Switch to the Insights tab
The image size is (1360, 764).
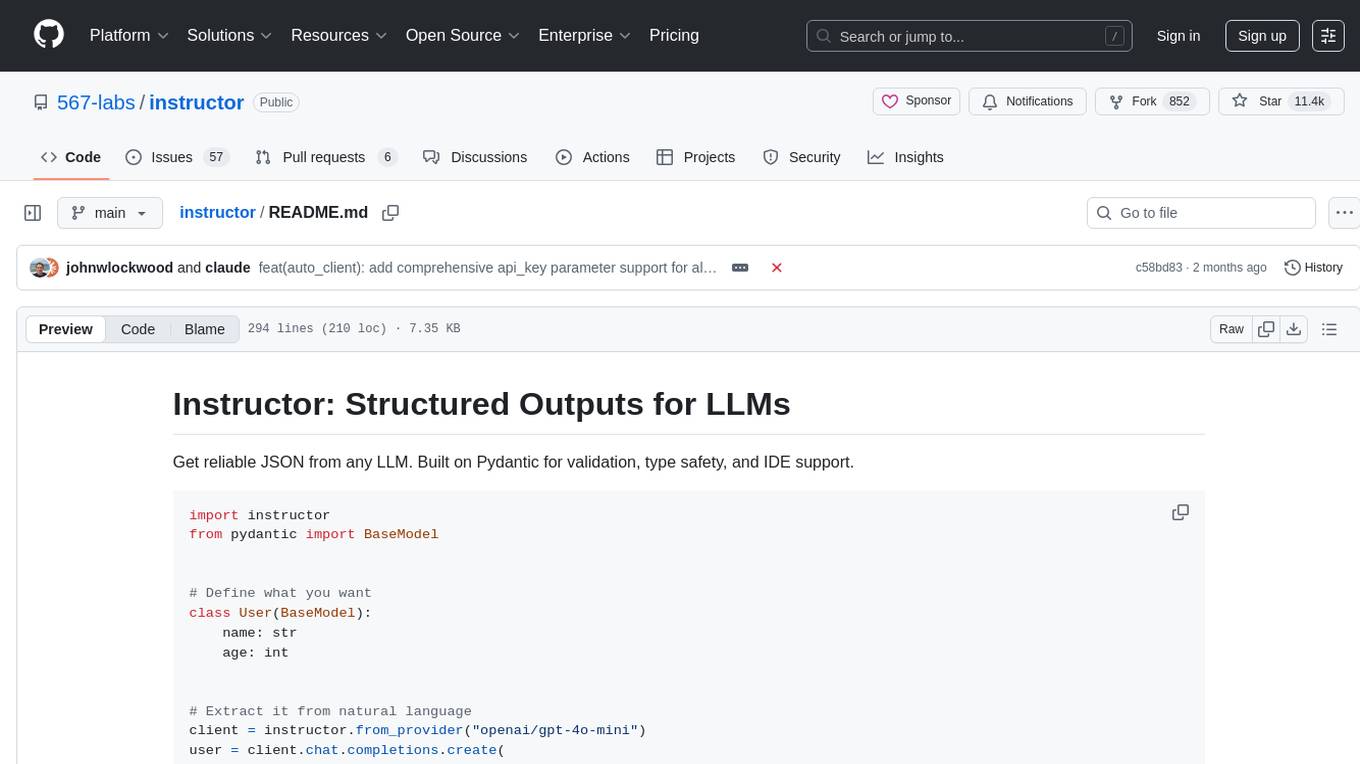pyautogui.click(x=905, y=157)
